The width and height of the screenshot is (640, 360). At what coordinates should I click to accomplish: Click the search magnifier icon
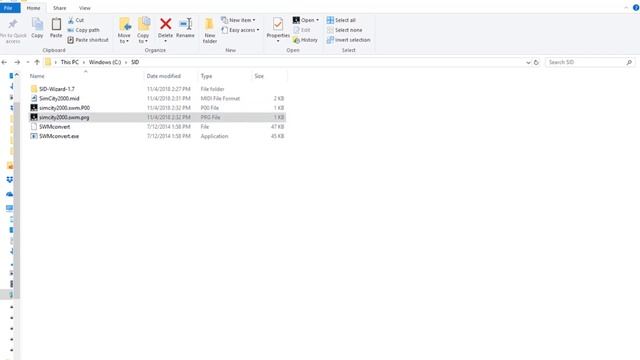click(x=629, y=62)
